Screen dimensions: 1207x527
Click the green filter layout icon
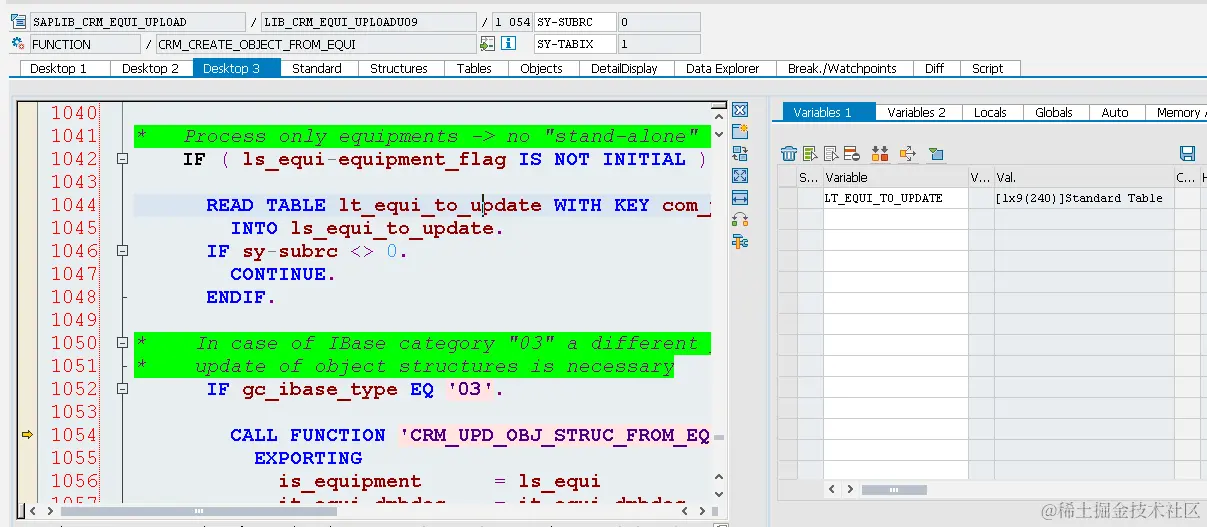pos(936,153)
